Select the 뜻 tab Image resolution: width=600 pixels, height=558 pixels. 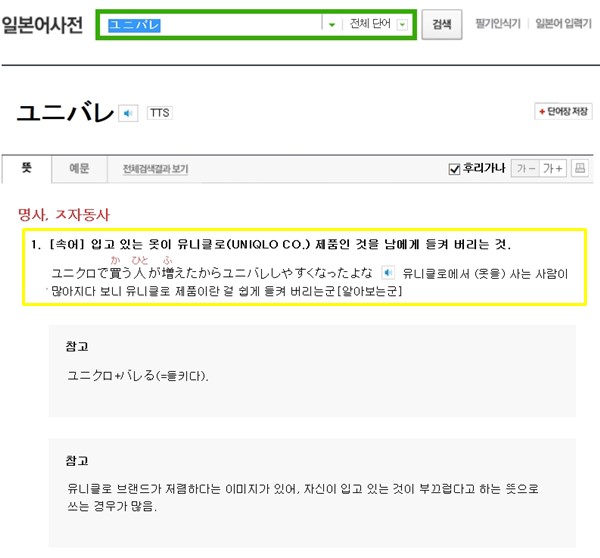click(x=27, y=170)
